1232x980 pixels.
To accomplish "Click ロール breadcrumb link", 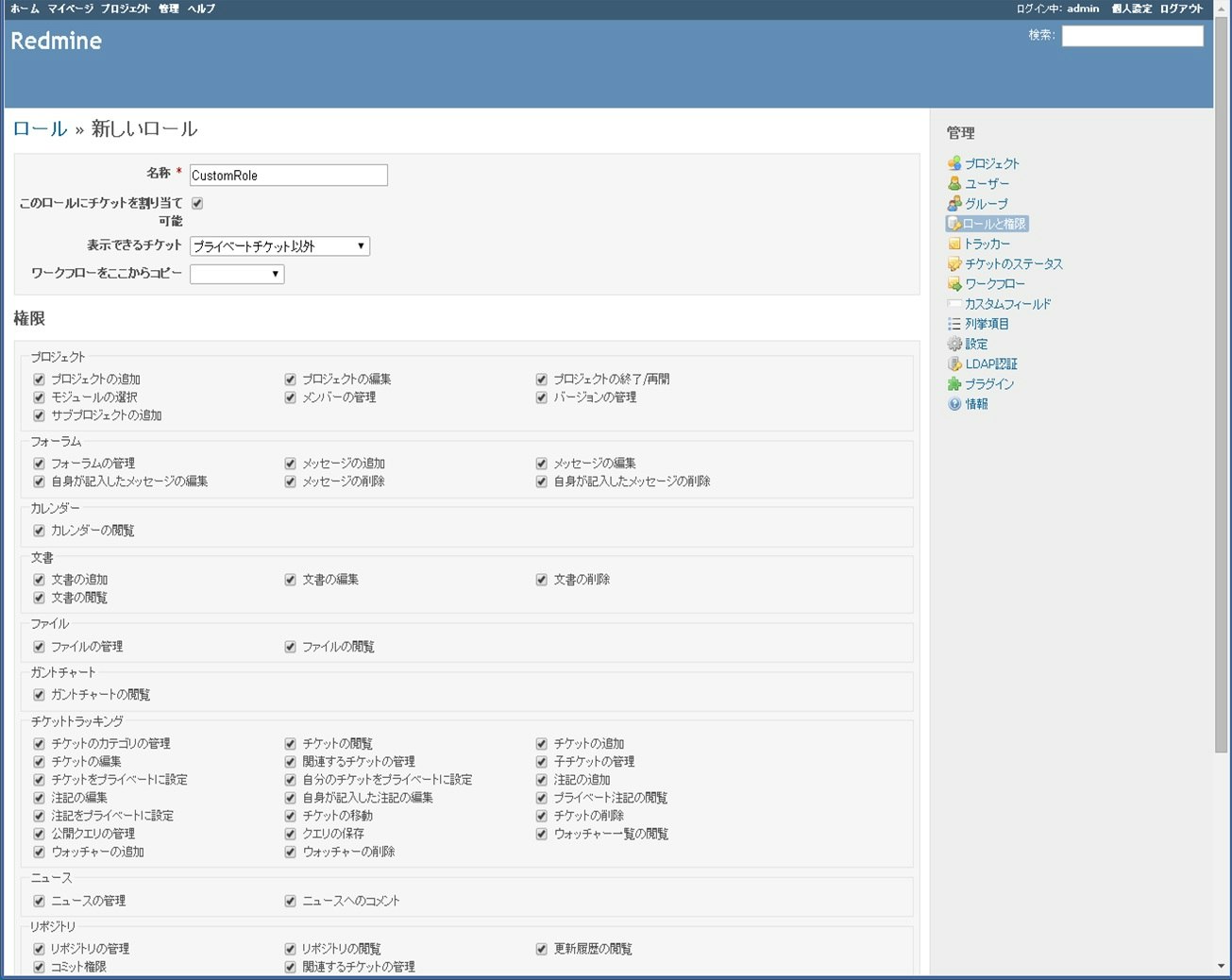I will click(40, 129).
